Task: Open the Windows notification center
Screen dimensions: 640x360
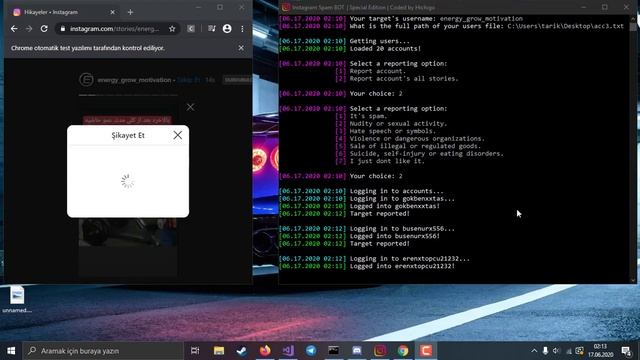Action: coord(627,351)
